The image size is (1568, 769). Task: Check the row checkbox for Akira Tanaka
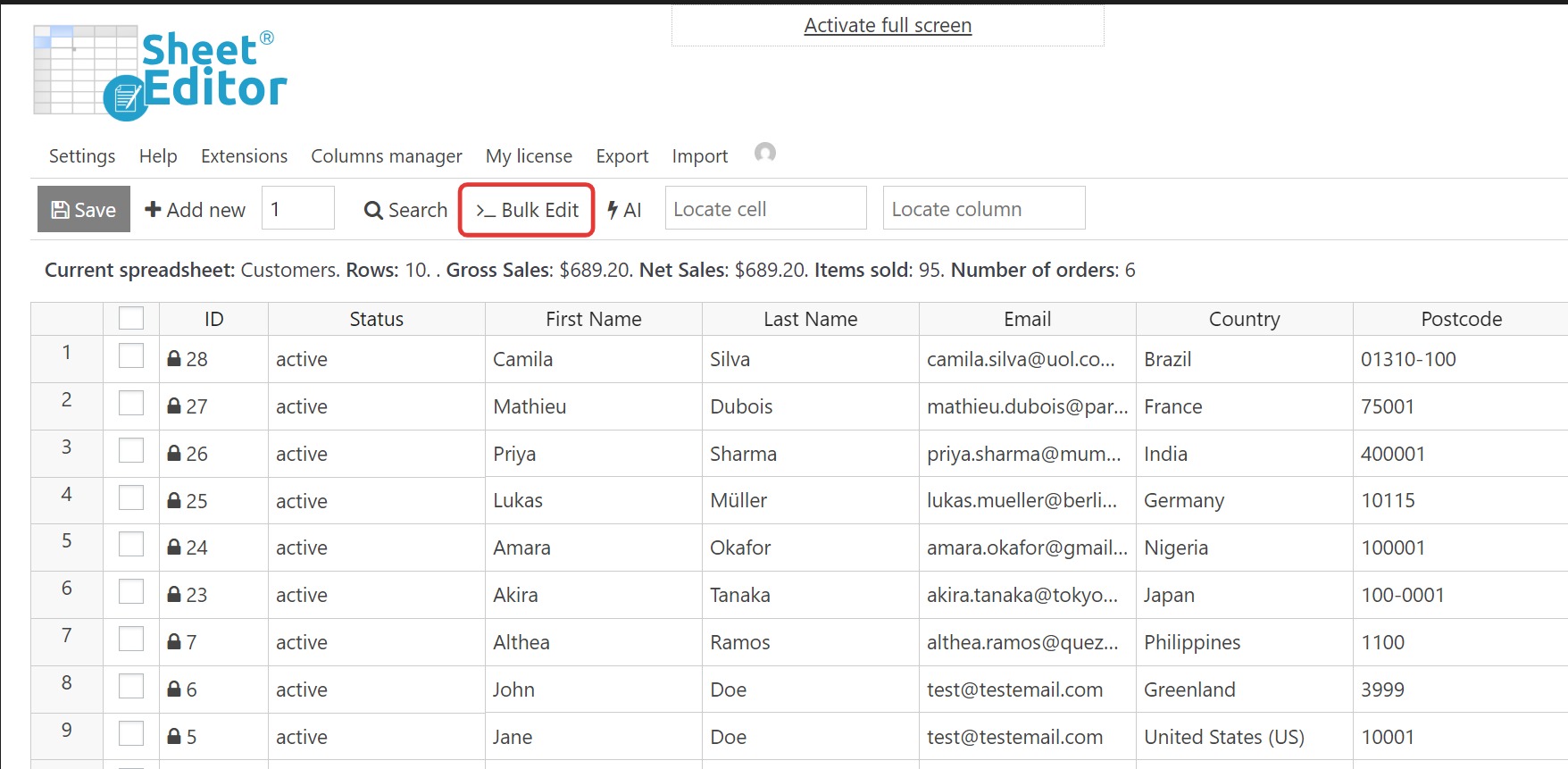(x=131, y=591)
